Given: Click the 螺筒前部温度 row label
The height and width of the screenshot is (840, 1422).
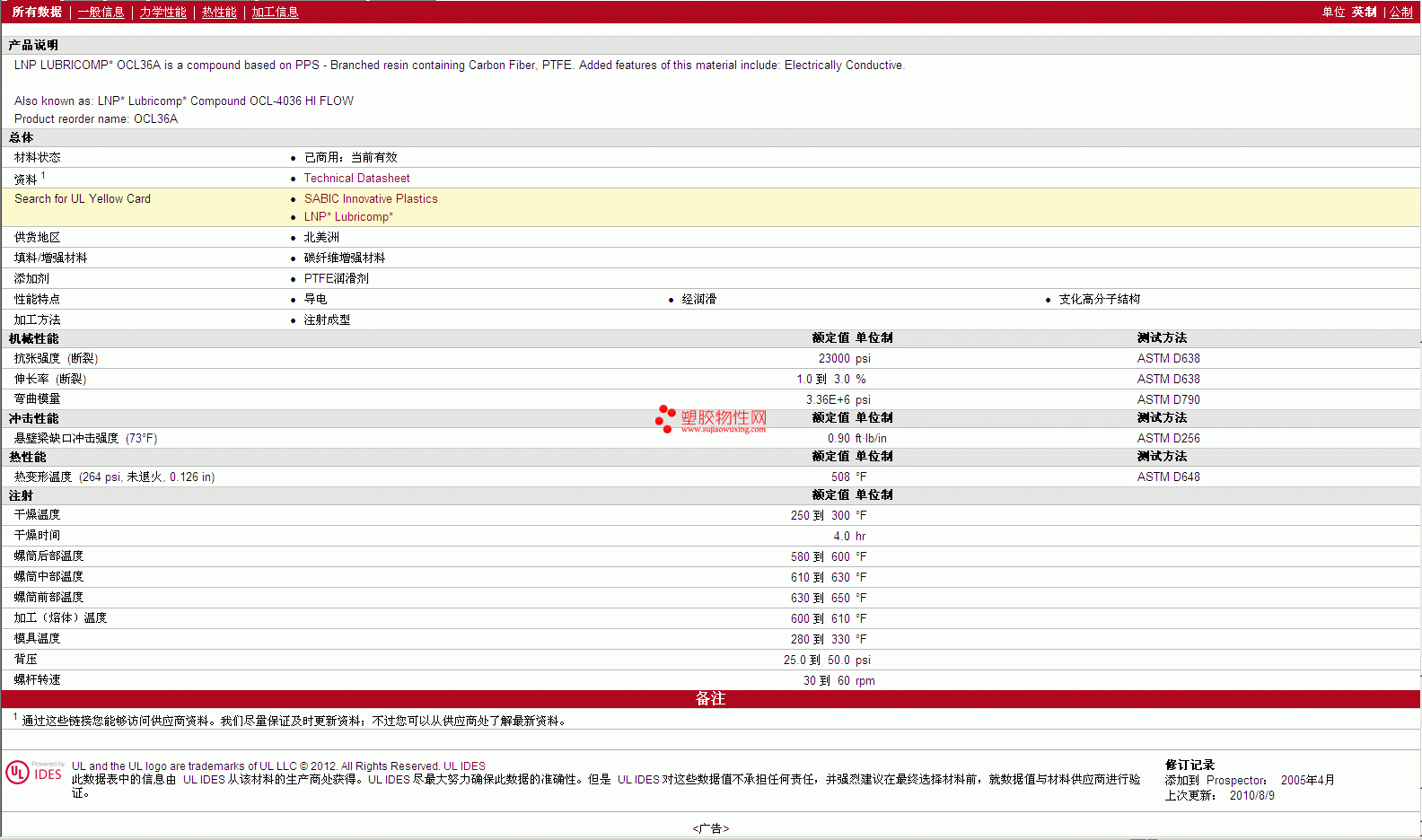Looking at the screenshot, I should [48, 598].
